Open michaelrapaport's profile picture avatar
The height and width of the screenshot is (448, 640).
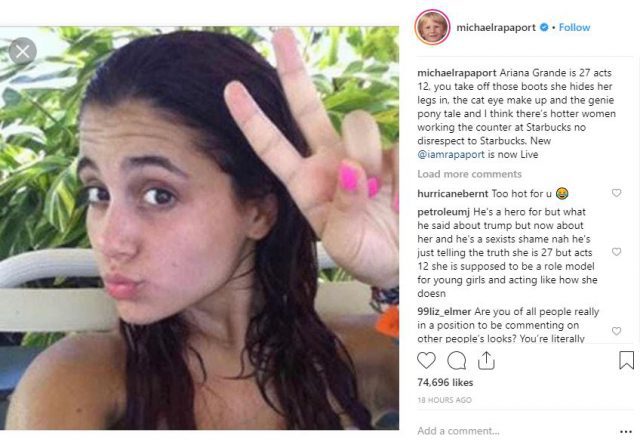pos(432,27)
